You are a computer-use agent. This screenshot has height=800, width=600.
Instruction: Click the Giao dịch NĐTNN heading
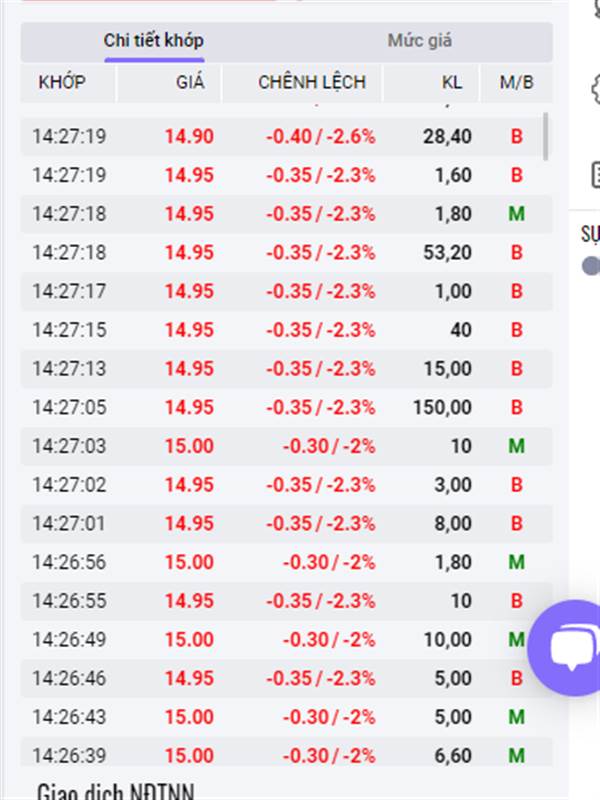(x=115, y=791)
